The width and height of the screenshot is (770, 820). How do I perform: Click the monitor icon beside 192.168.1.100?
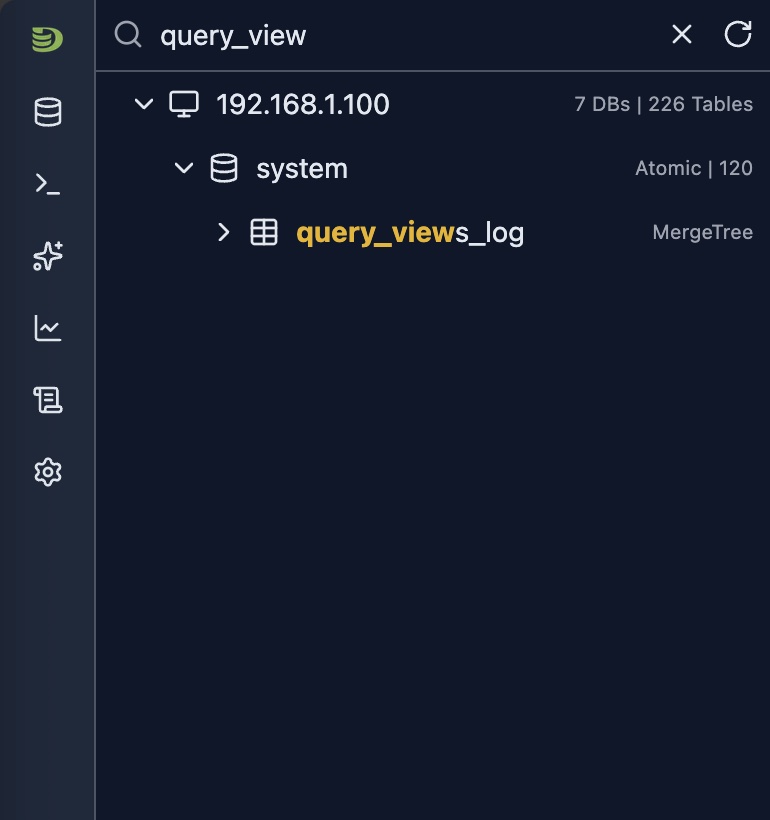tap(184, 103)
